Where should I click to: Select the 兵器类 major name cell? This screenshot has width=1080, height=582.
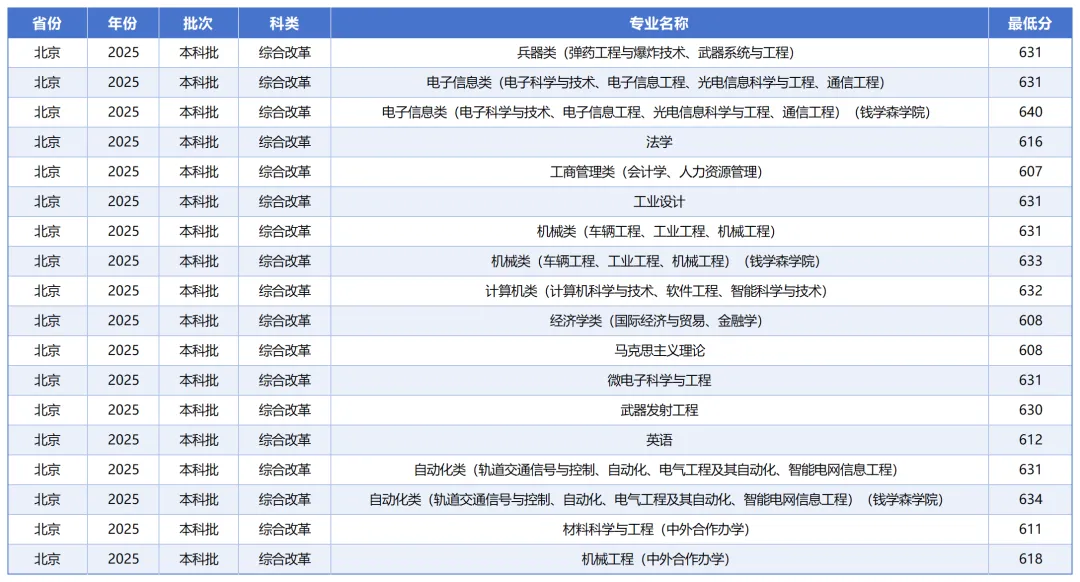click(x=659, y=53)
